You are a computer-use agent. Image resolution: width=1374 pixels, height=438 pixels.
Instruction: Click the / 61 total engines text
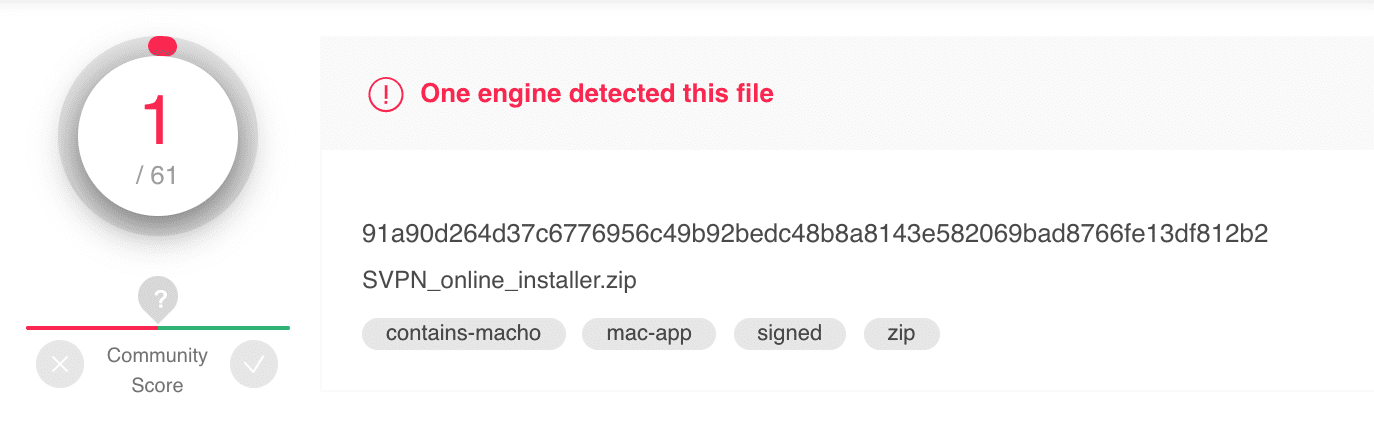point(157,176)
